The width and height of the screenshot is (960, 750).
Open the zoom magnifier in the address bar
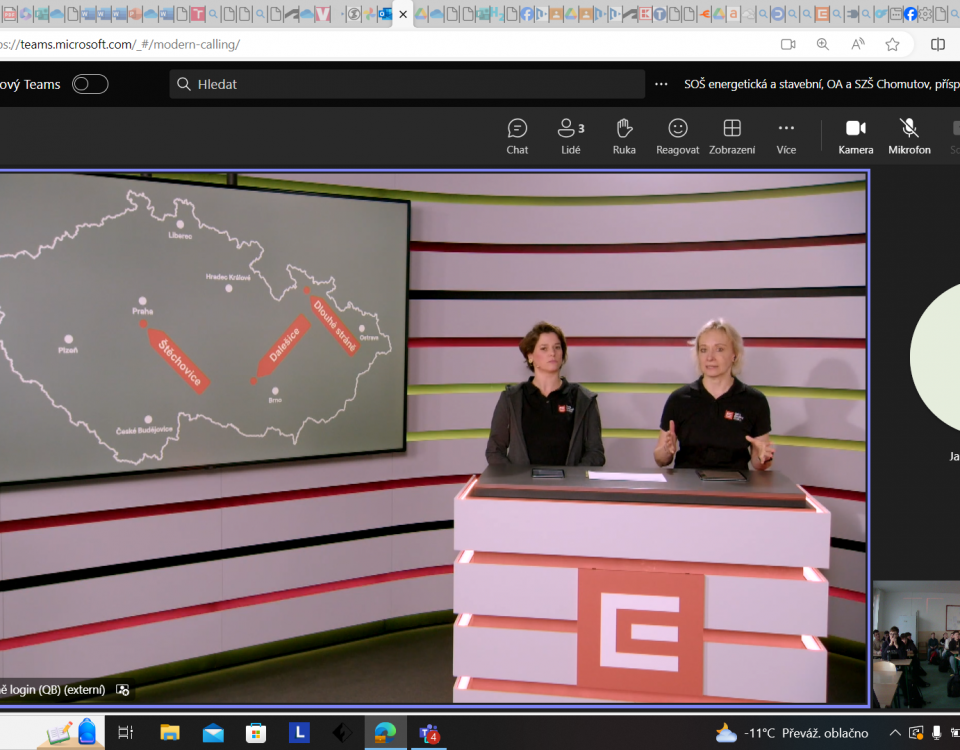(x=823, y=44)
